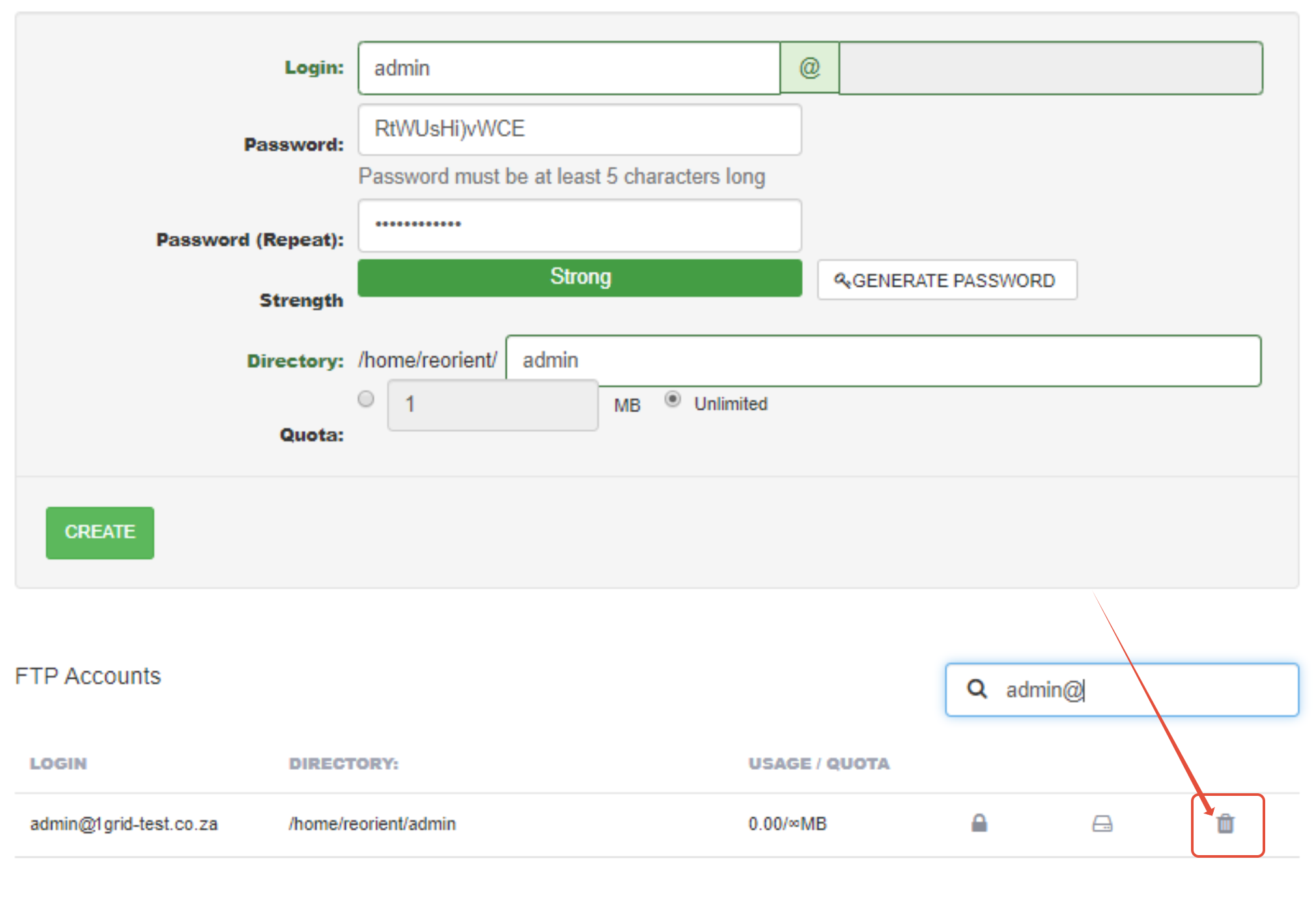
Task: Click the USAGE / QUOTA column header
Action: pos(819,763)
